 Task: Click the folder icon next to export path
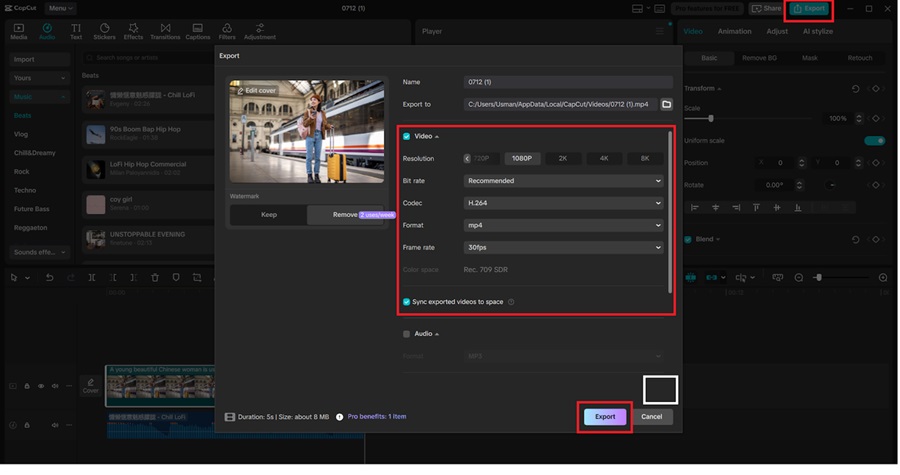point(666,104)
